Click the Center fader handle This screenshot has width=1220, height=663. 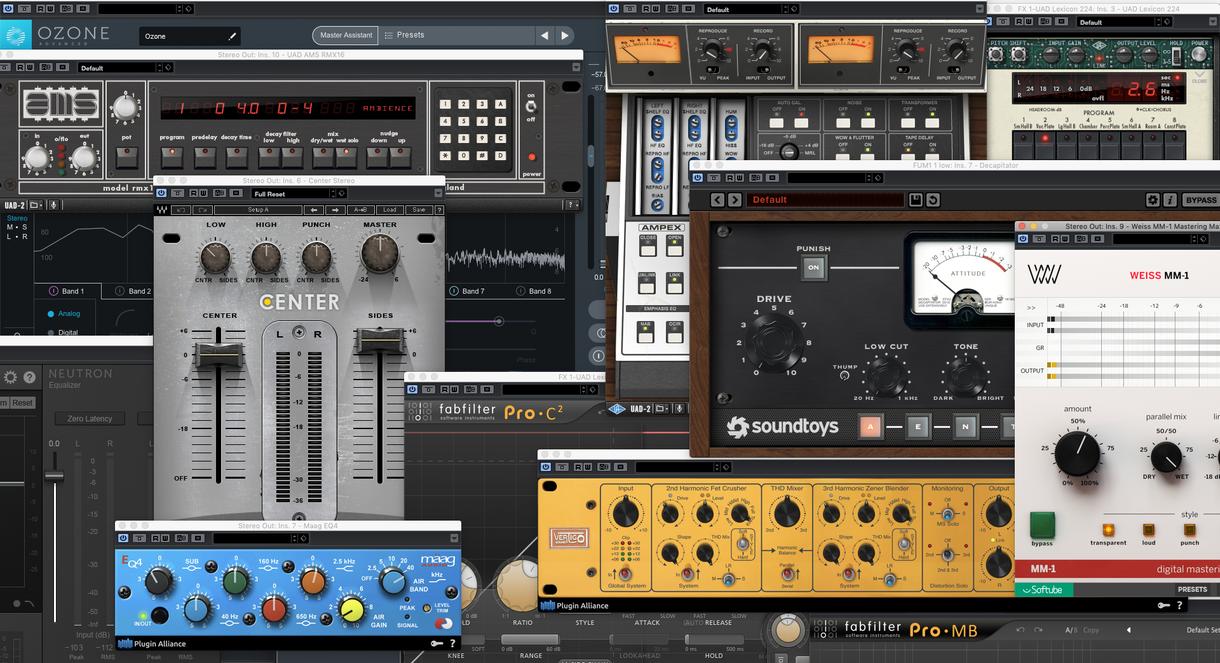(x=220, y=353)
